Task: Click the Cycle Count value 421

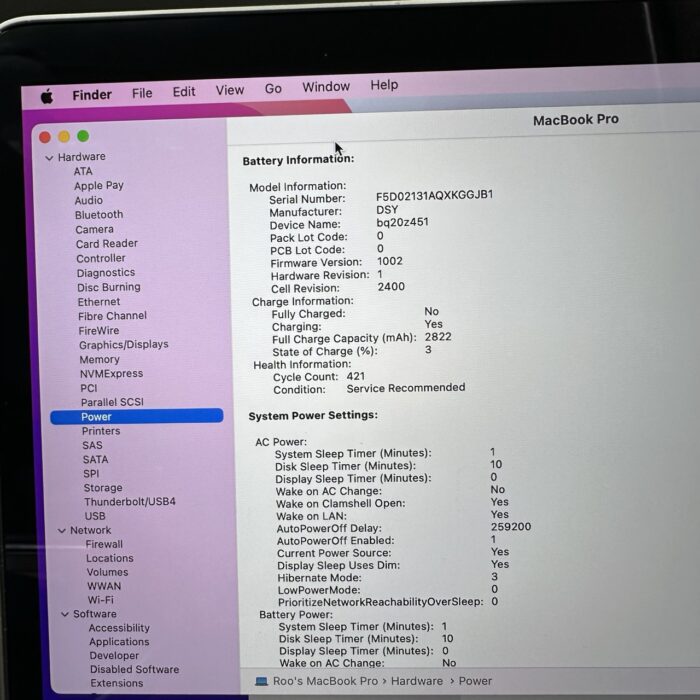Action: tap(355, 376)
